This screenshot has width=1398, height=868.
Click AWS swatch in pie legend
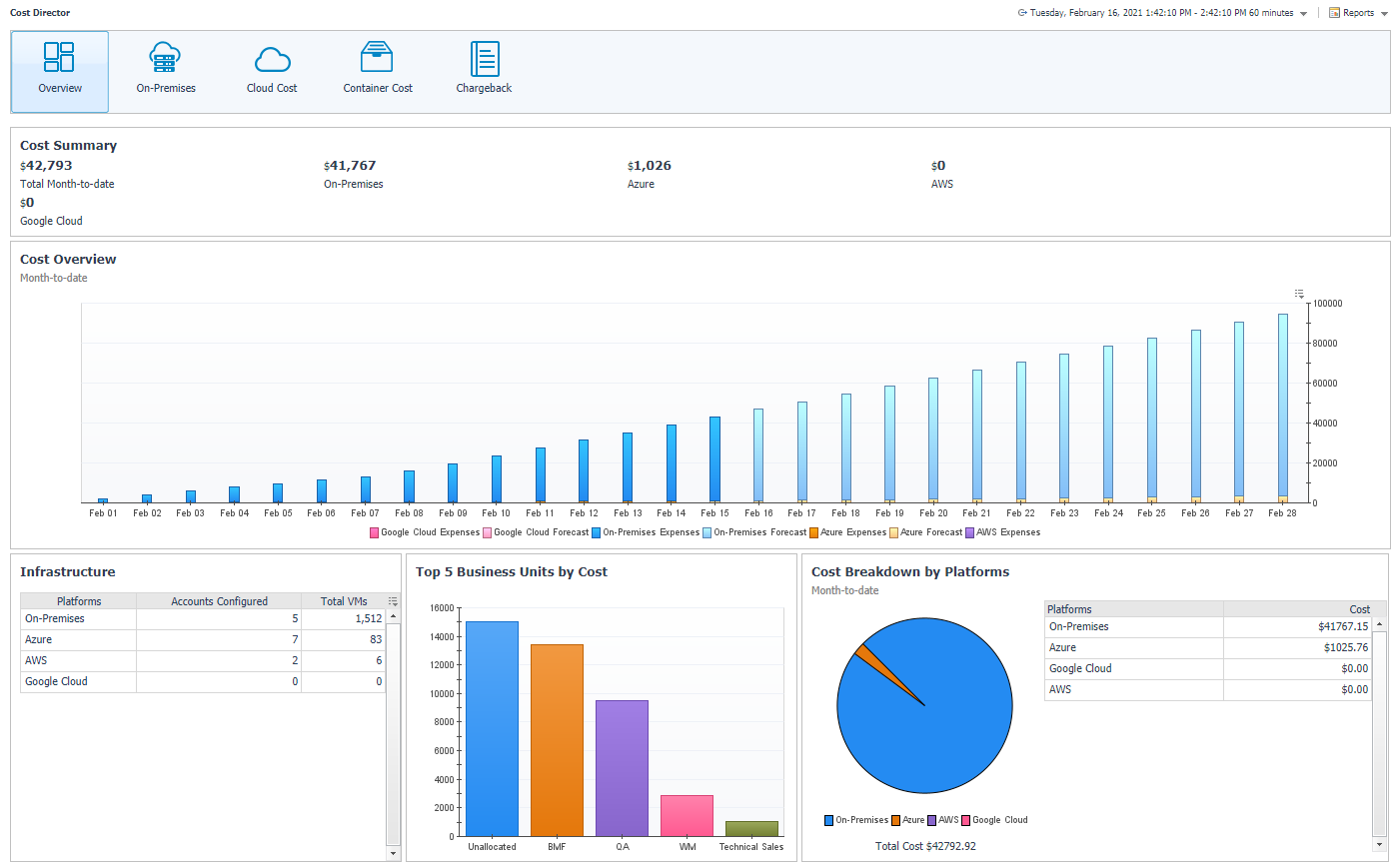pyautogui.click(x=932, y=820)
